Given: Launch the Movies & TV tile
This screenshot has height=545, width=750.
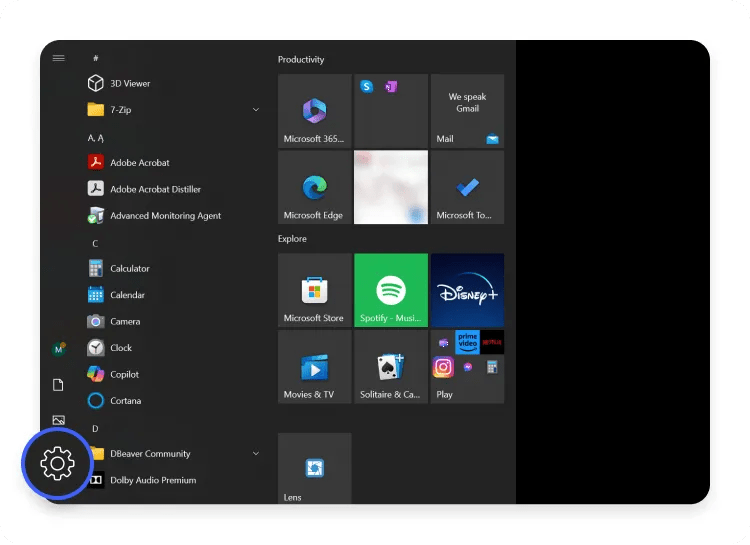Looking at the screenshot, I should (315, 367).
